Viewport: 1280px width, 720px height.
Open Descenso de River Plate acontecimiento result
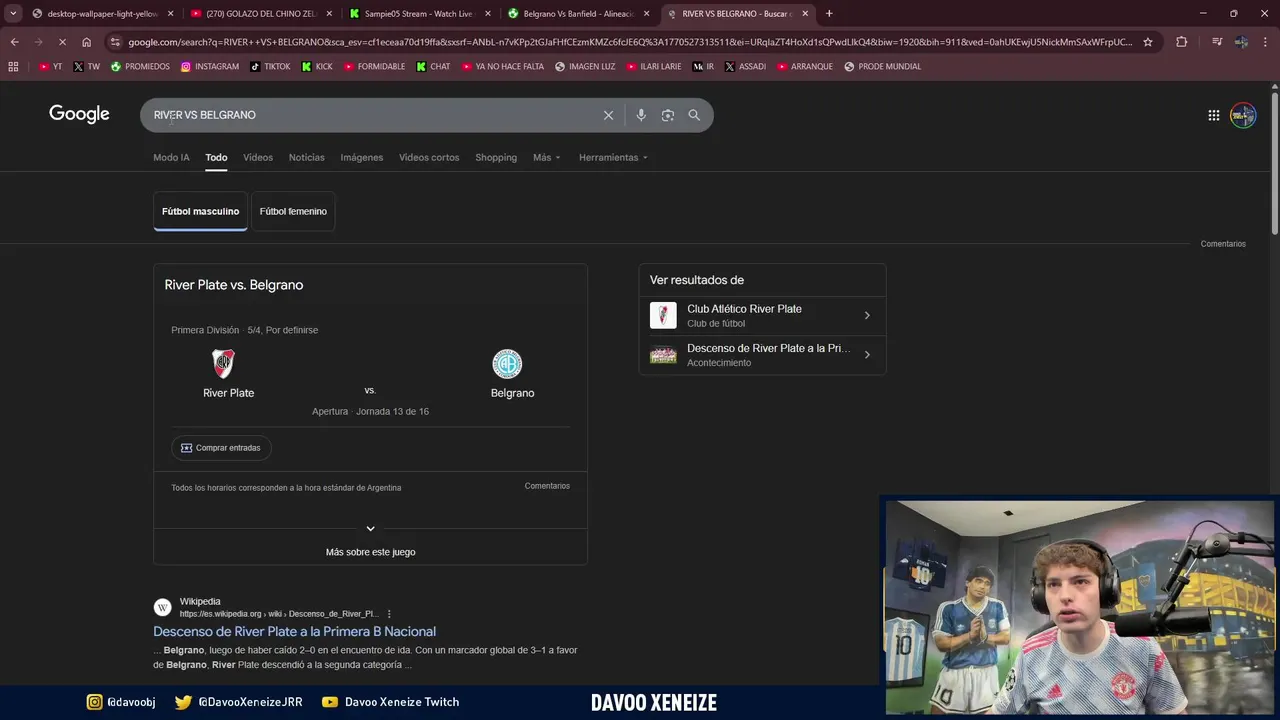pyautogui.click(x=762, y=355)
